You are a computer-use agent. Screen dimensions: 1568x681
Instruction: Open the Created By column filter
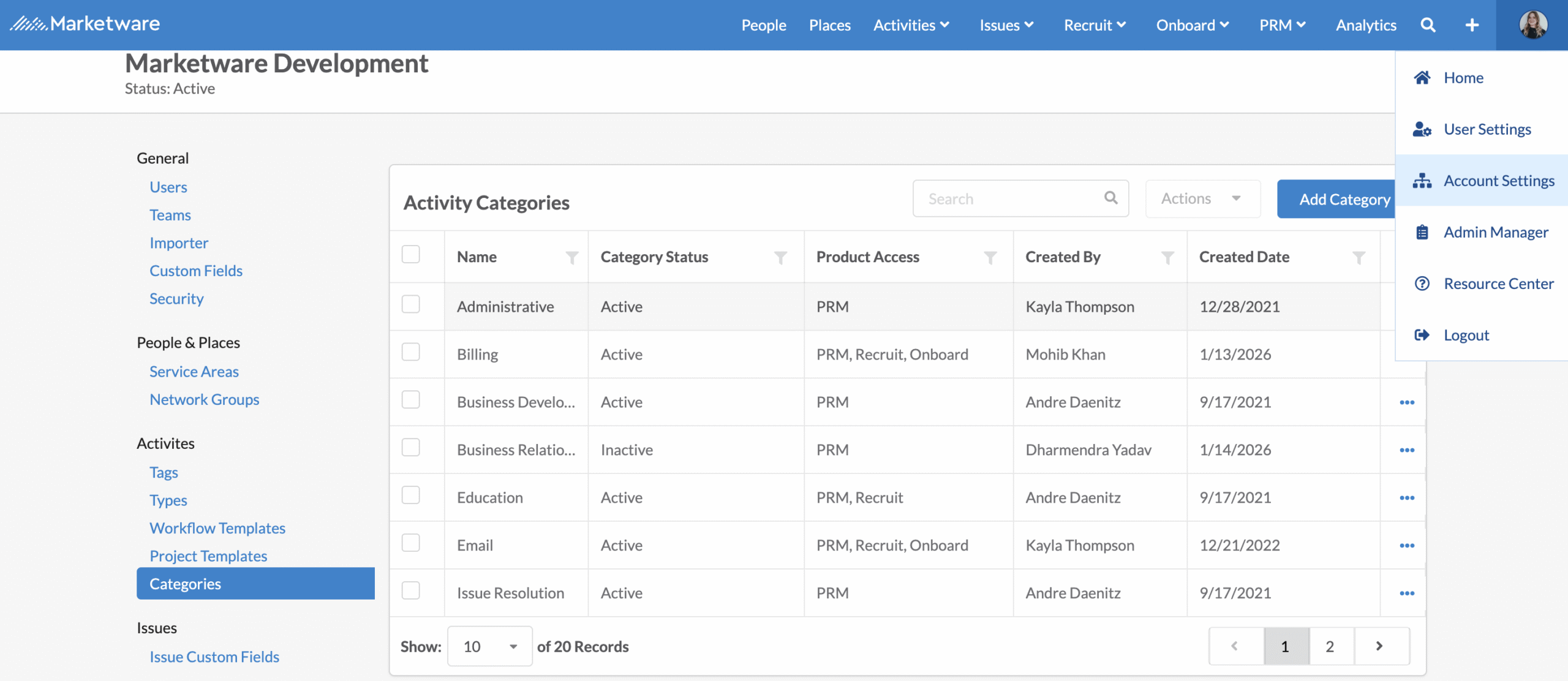tap(1167, 258)
